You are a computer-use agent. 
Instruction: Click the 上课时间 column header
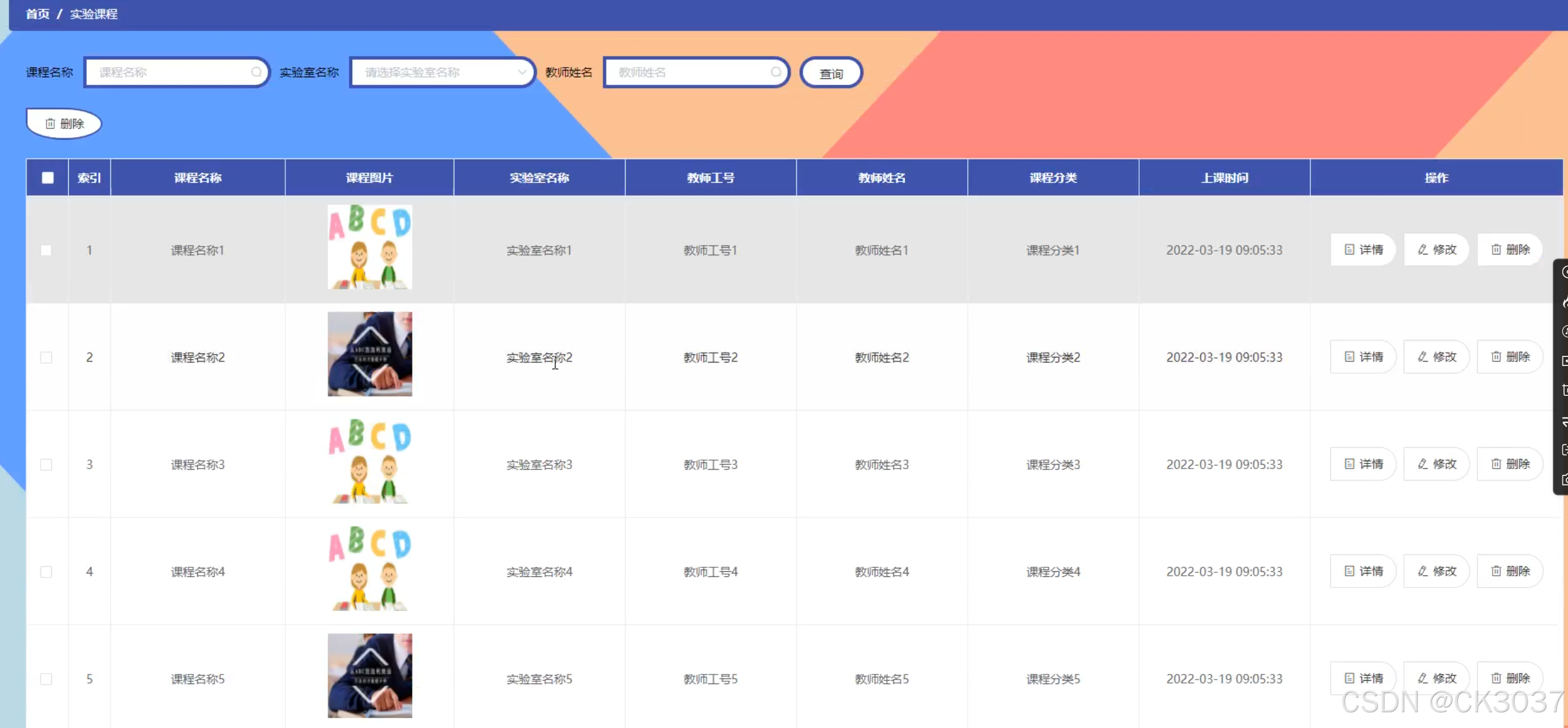pos(1224,178)
